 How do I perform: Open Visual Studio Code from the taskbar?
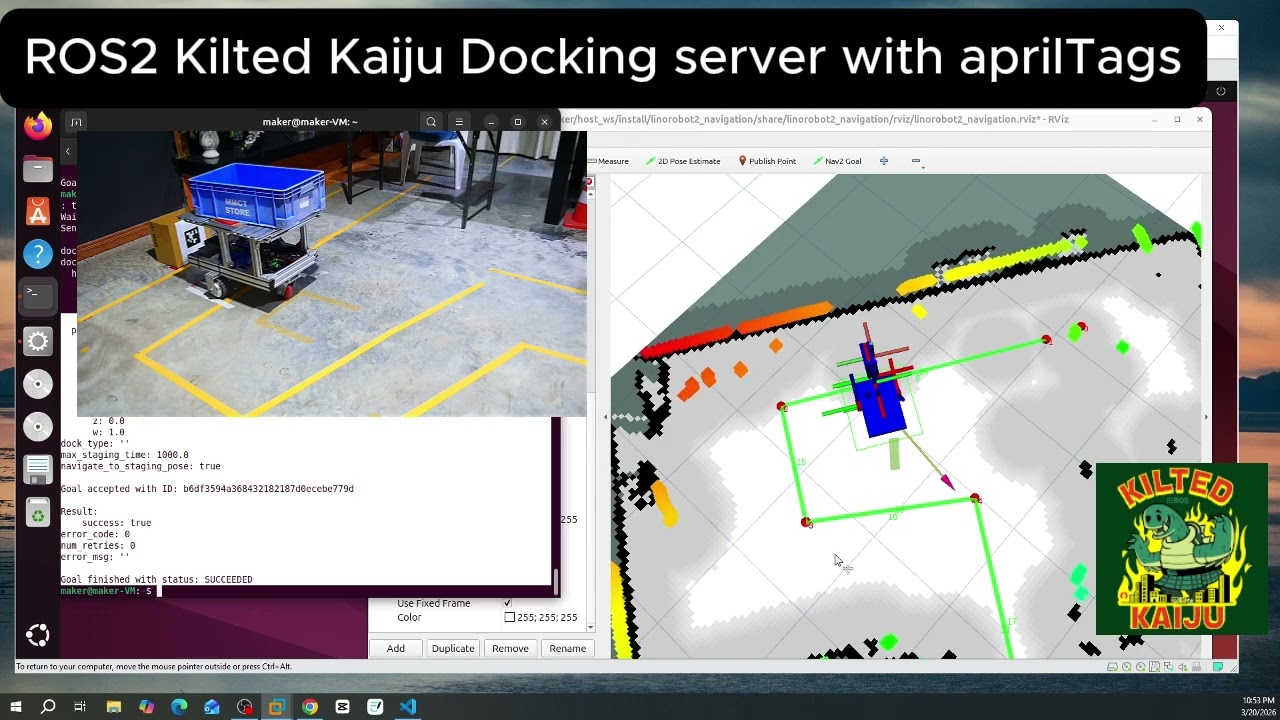click(408, 707)
